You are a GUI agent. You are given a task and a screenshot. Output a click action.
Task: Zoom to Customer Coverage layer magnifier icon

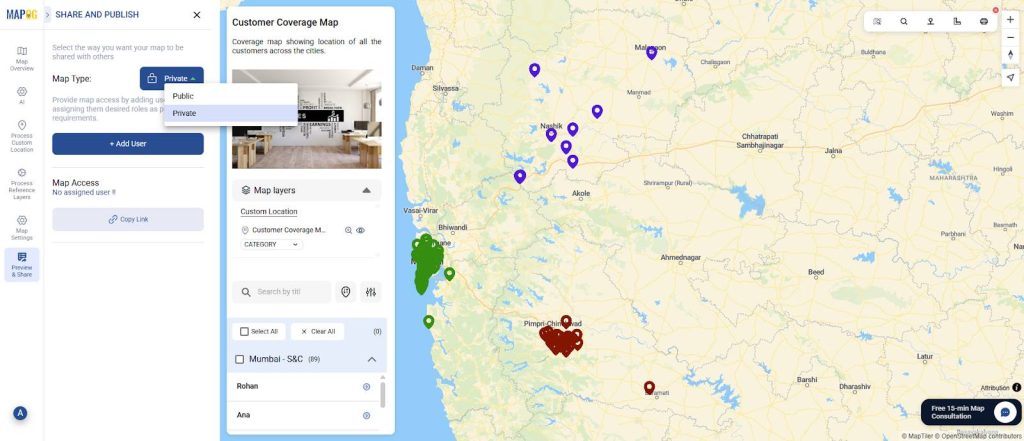pyautogui.click(x=348, y=230)
